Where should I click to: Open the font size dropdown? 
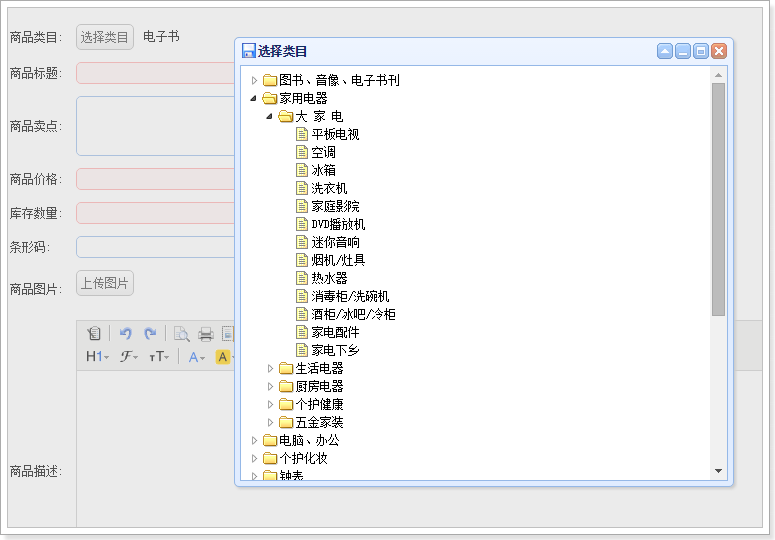tap(159, 356)
